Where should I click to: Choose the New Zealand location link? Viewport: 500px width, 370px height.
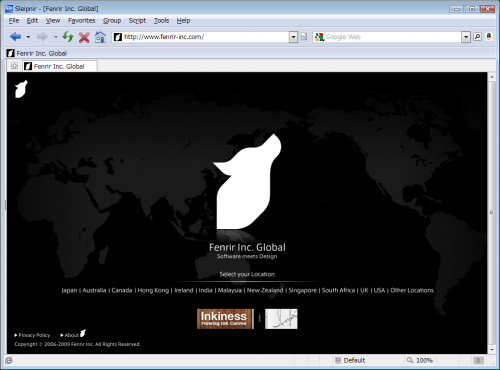click(x=265, y=290)
